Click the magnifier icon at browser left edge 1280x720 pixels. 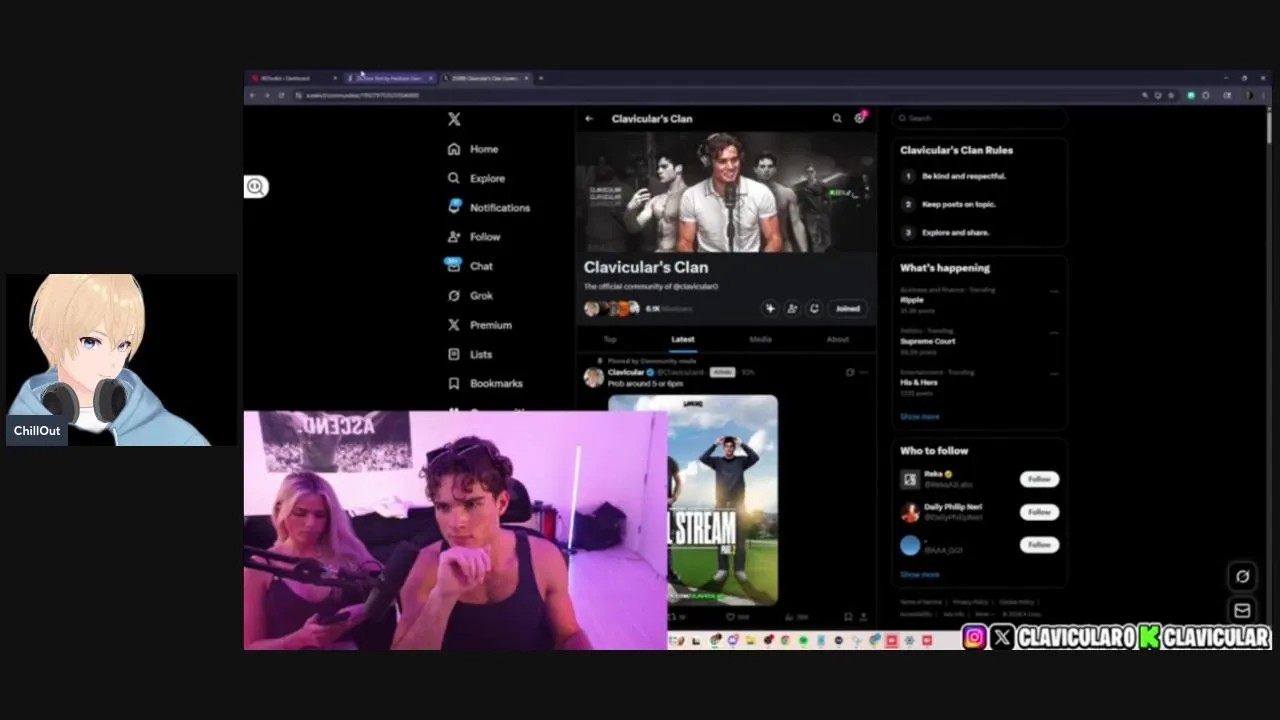[x=255, y=186]
